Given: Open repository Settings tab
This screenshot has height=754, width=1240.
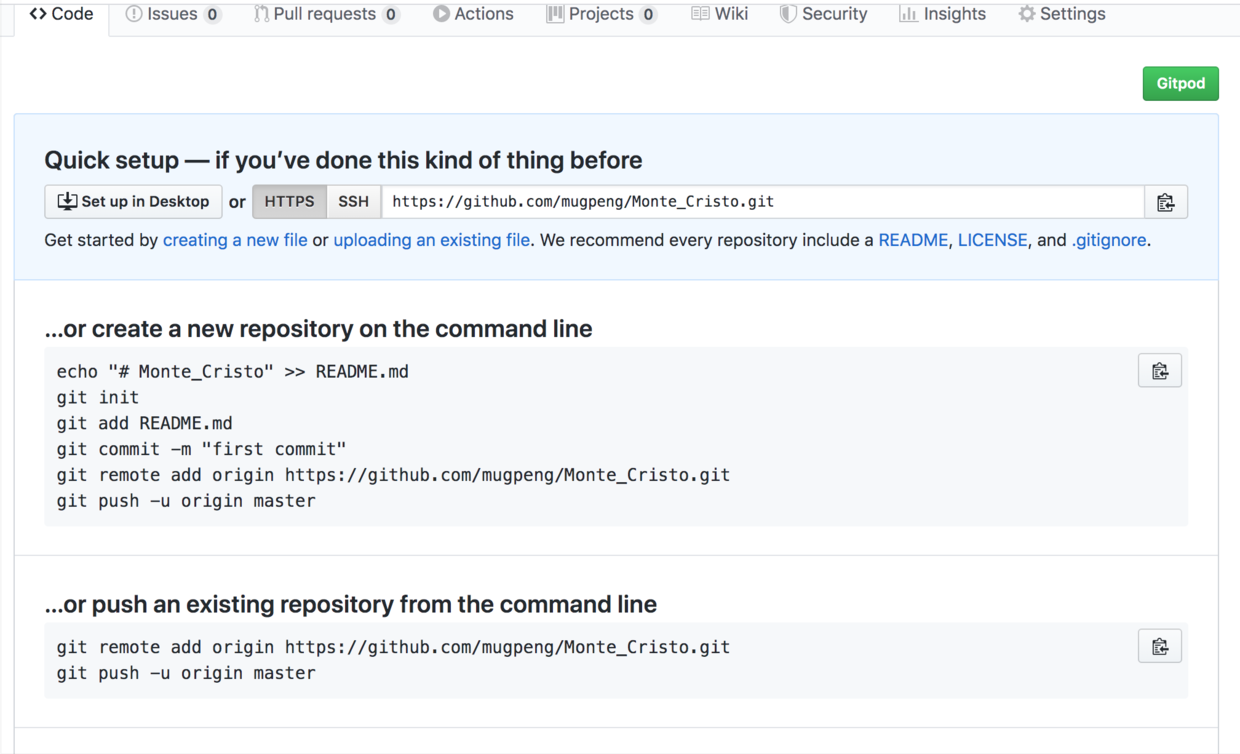Looking at the screenshot, I should coord(1062,14).
